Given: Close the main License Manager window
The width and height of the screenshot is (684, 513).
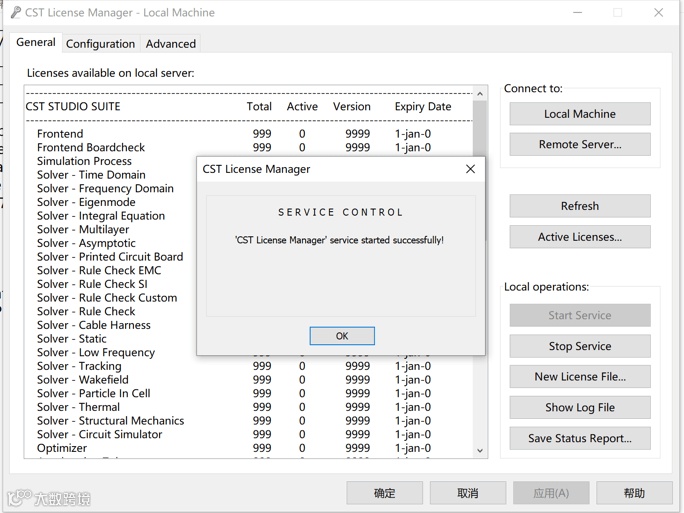Looking at the screenshot, I should (658, 13).
